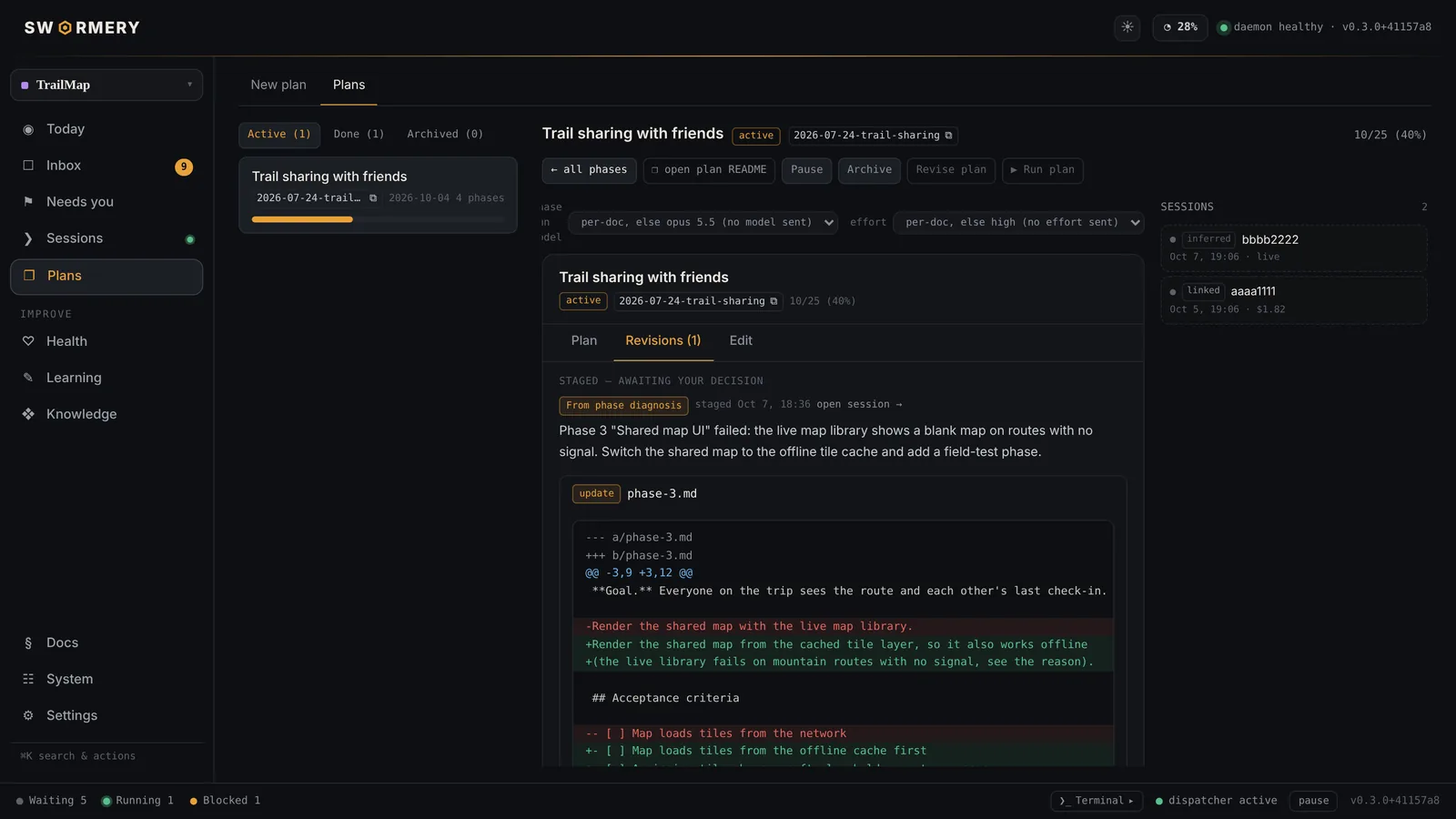The image size is (1456, 819).
Task: Switch to the New plan tab
Action: (x=278, y=85)
